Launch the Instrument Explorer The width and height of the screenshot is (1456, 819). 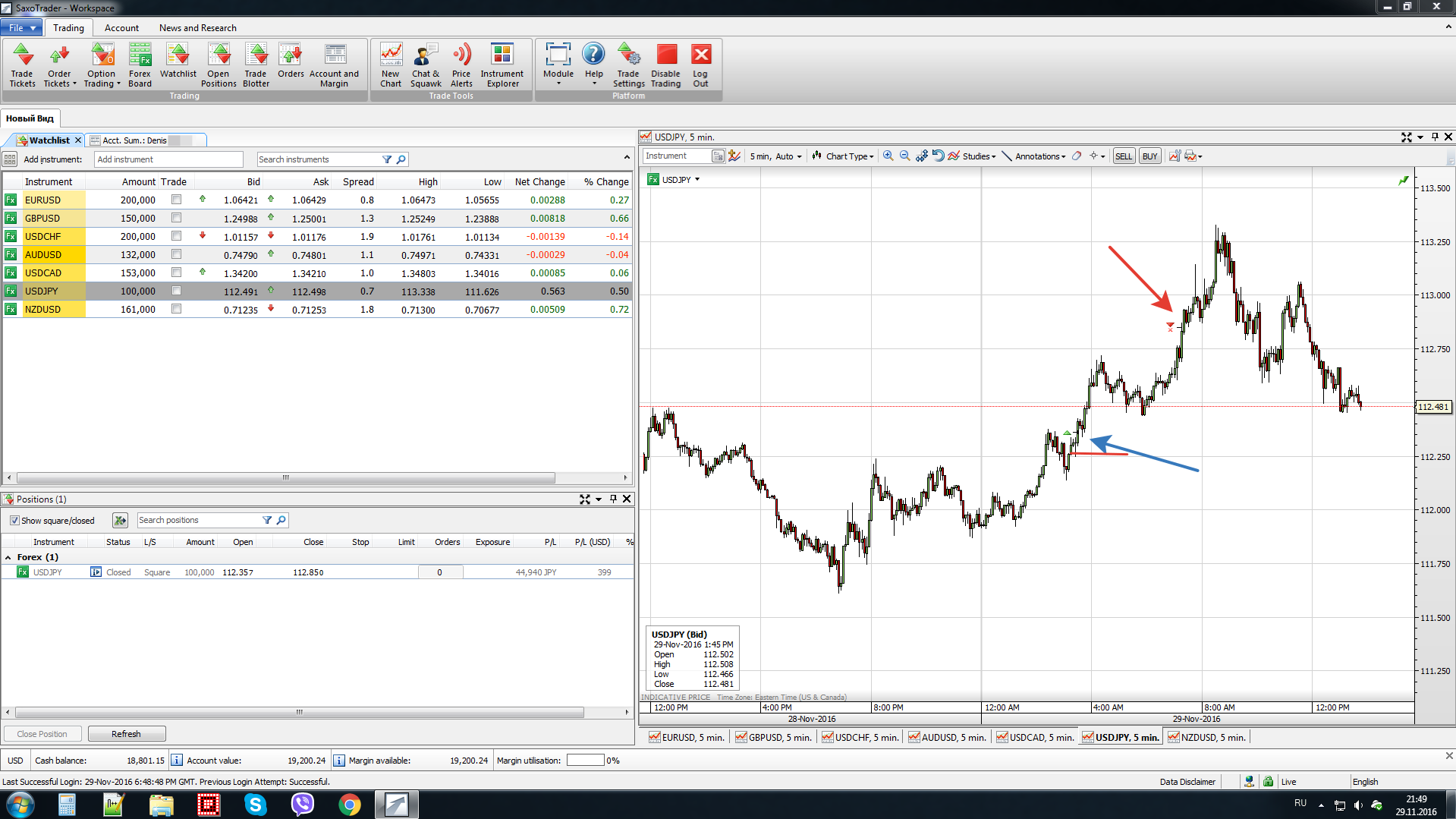coord(502,65)
